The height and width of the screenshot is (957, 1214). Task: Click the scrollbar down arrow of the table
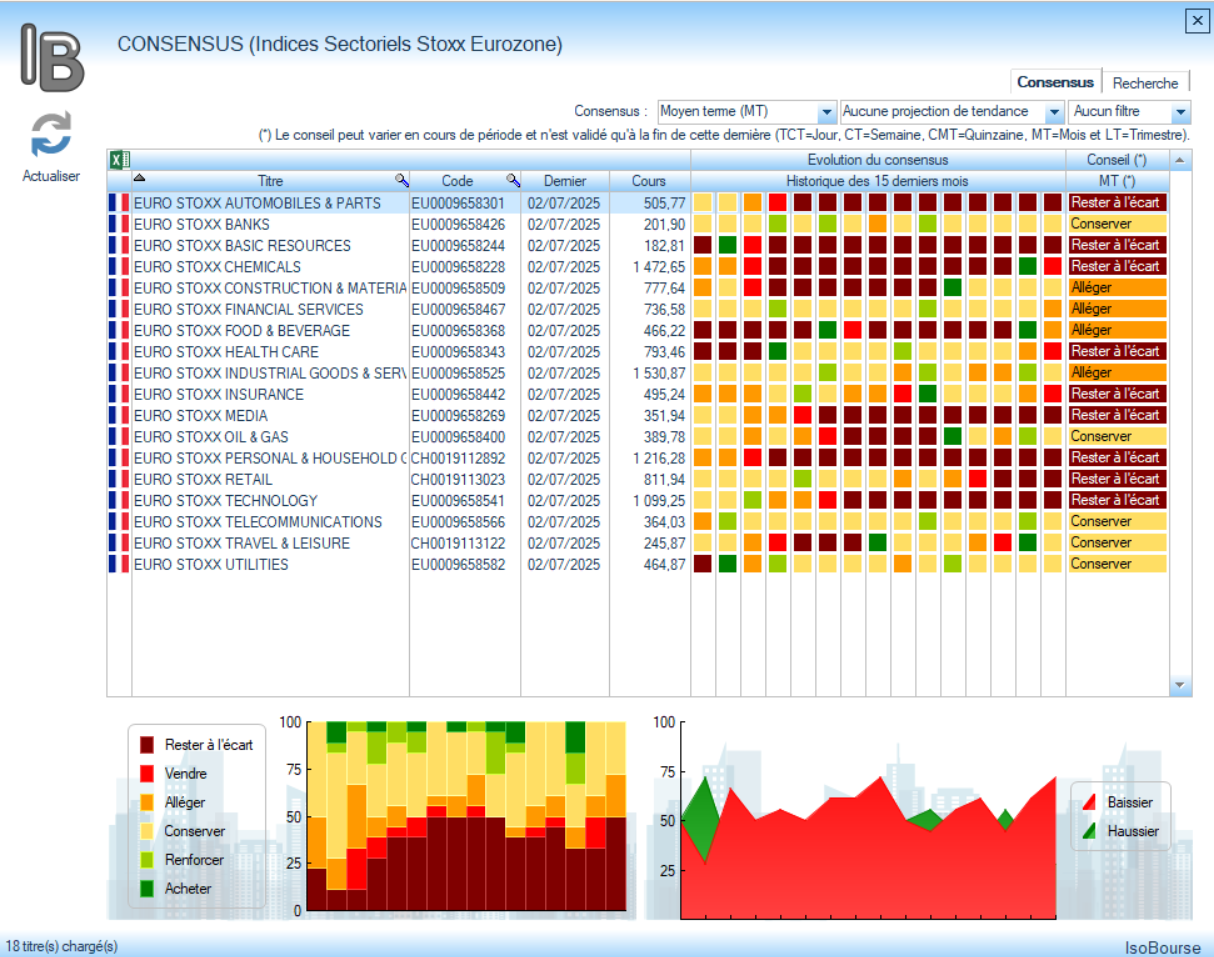1180,686
